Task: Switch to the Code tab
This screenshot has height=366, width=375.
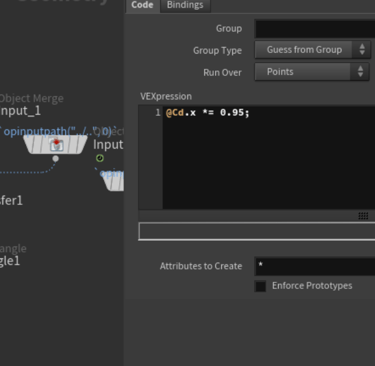Action: 142,5
